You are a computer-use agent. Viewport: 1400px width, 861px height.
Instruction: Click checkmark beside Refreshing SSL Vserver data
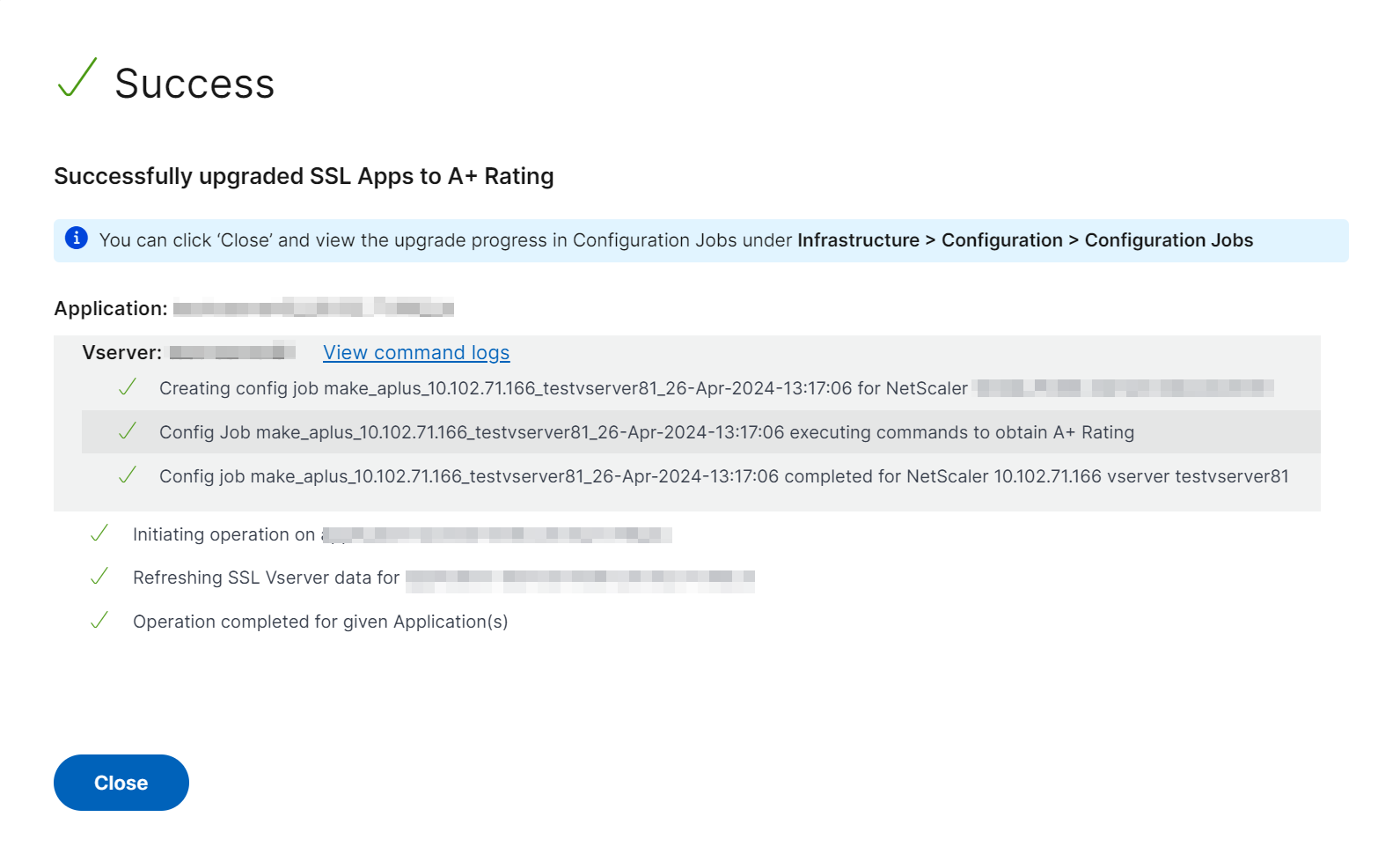pyautogui.click(x=99, y=577)
